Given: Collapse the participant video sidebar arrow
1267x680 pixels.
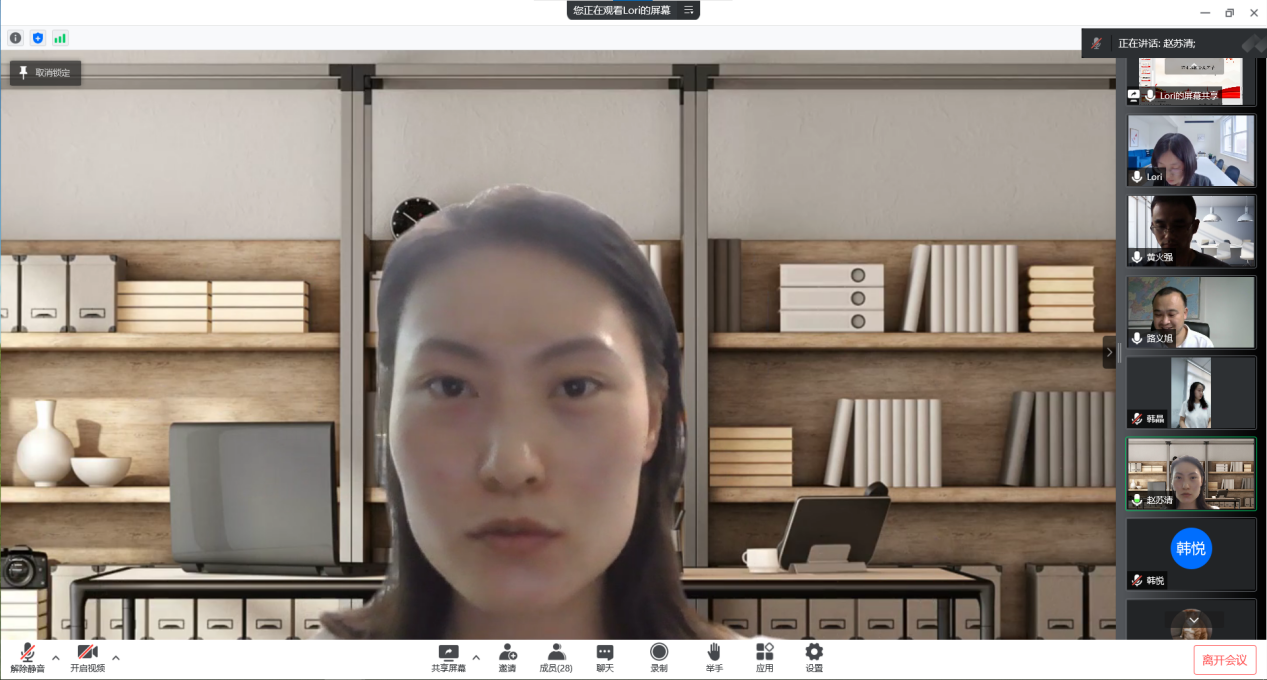Looking at the screenshot, I should (x=1109, y=352).
